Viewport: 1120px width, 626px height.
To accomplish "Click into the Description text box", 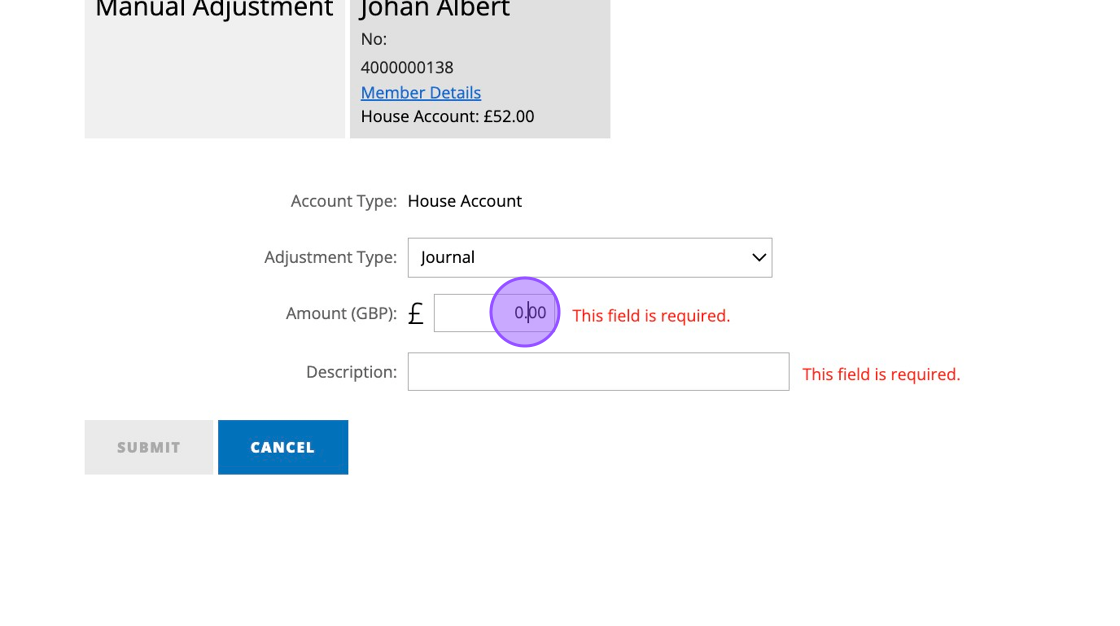I will point(598,372).
